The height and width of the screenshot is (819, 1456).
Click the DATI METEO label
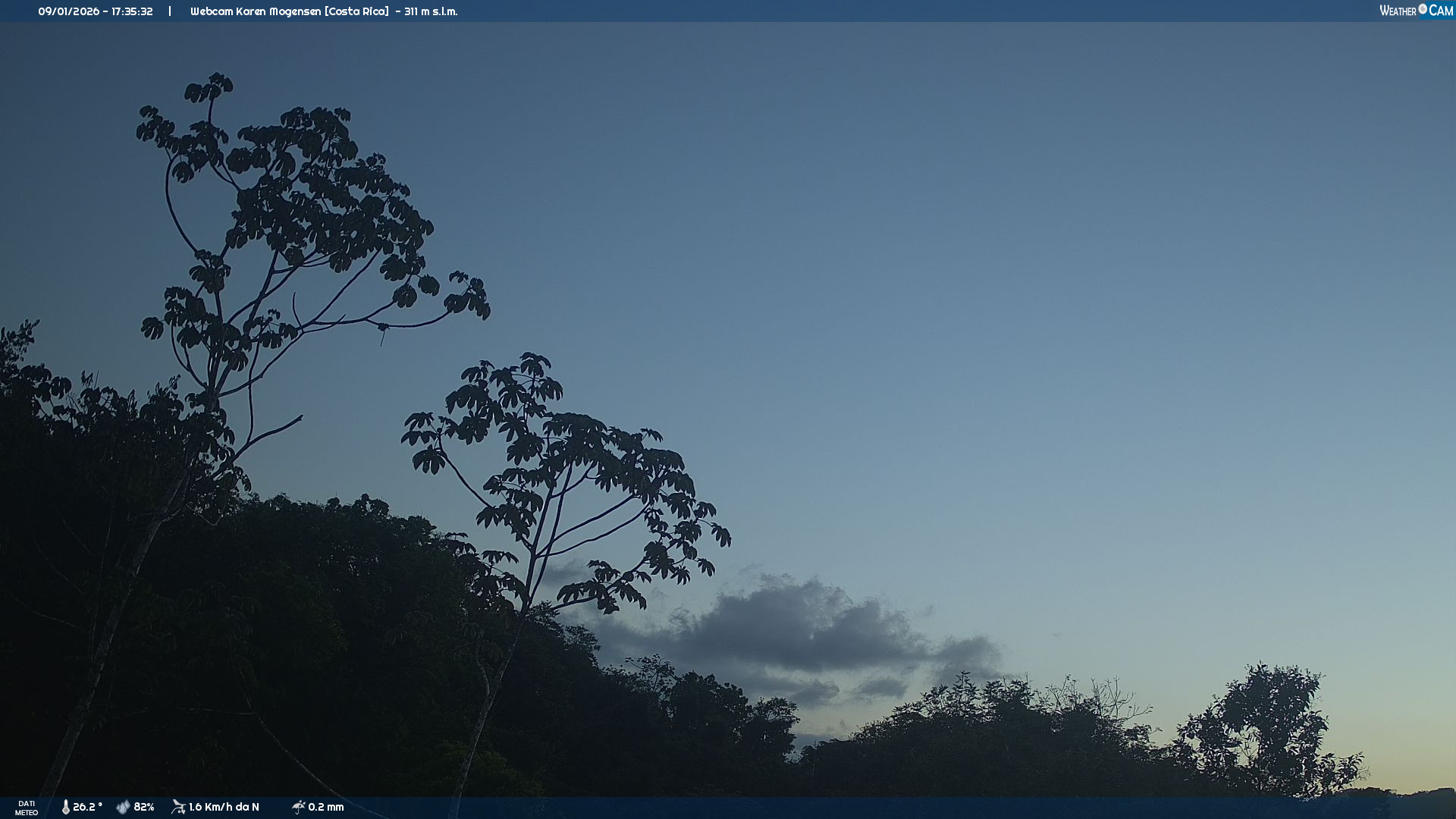[27, 808]
